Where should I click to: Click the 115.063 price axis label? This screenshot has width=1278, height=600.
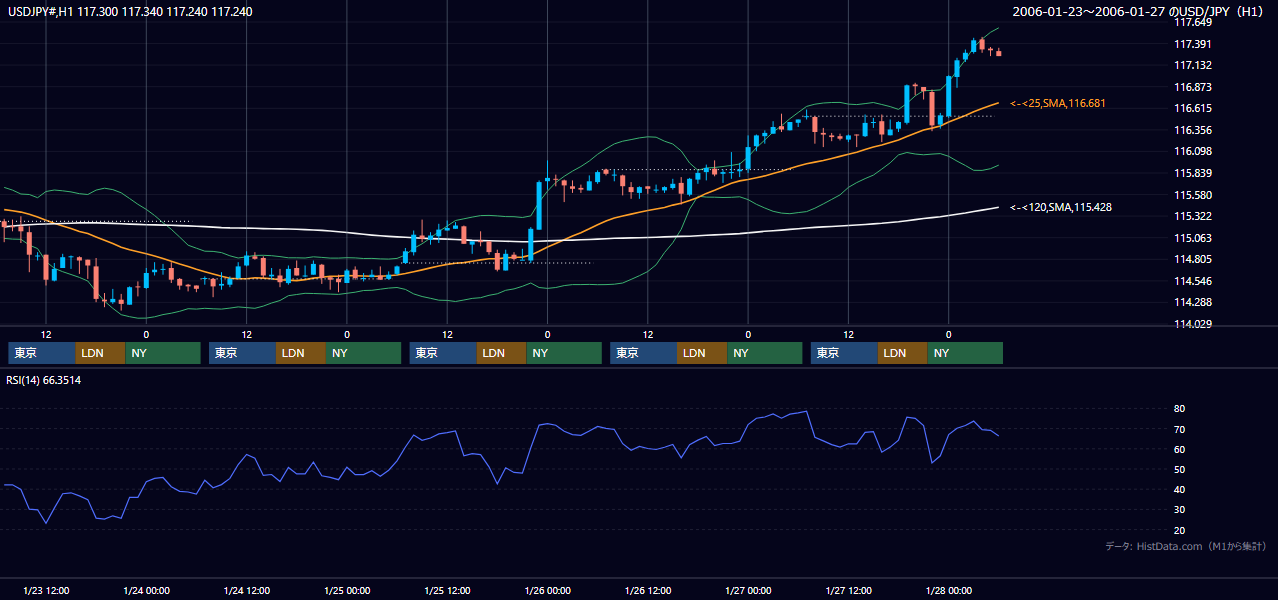pyautogui.click(x=1193, y=238)
